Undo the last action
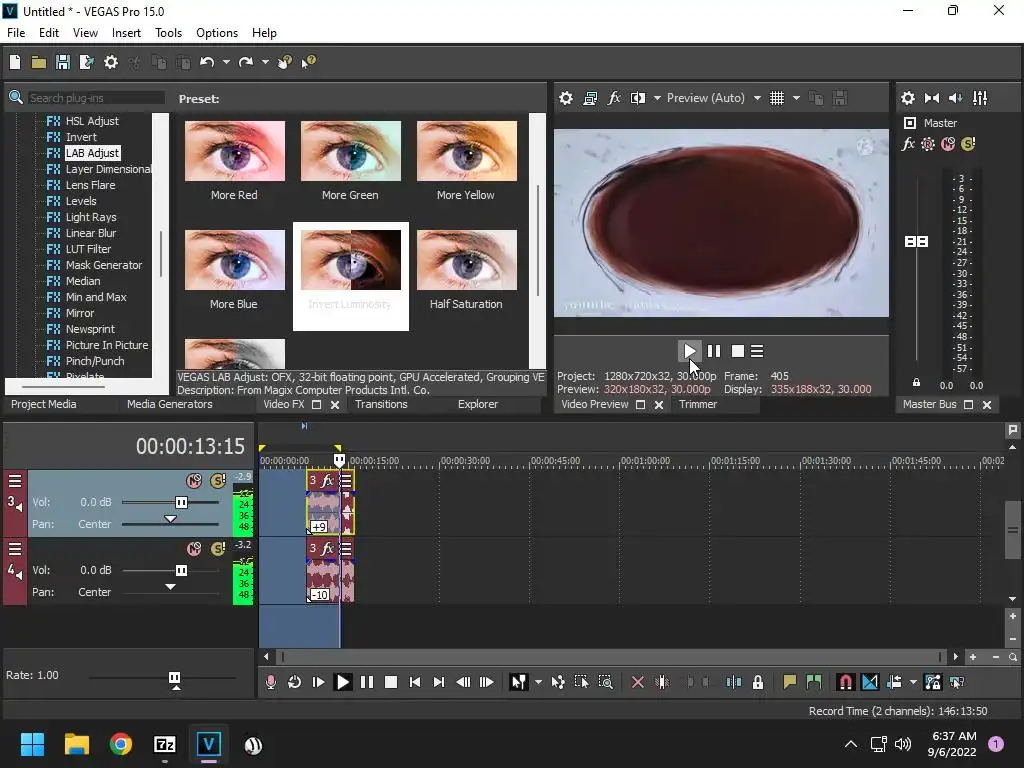Viewport: 1024px width, 768px height. pos(207,62)
